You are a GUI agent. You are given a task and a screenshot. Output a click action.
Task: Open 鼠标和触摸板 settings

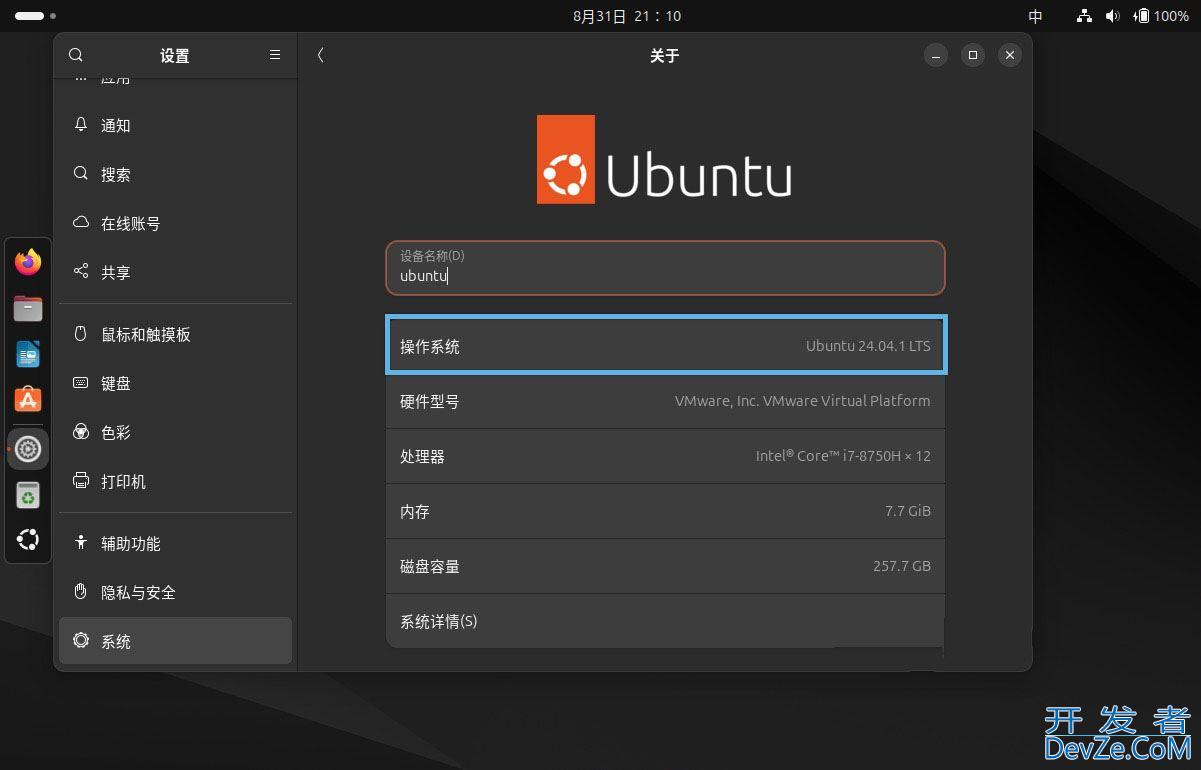tap(175, 334)
